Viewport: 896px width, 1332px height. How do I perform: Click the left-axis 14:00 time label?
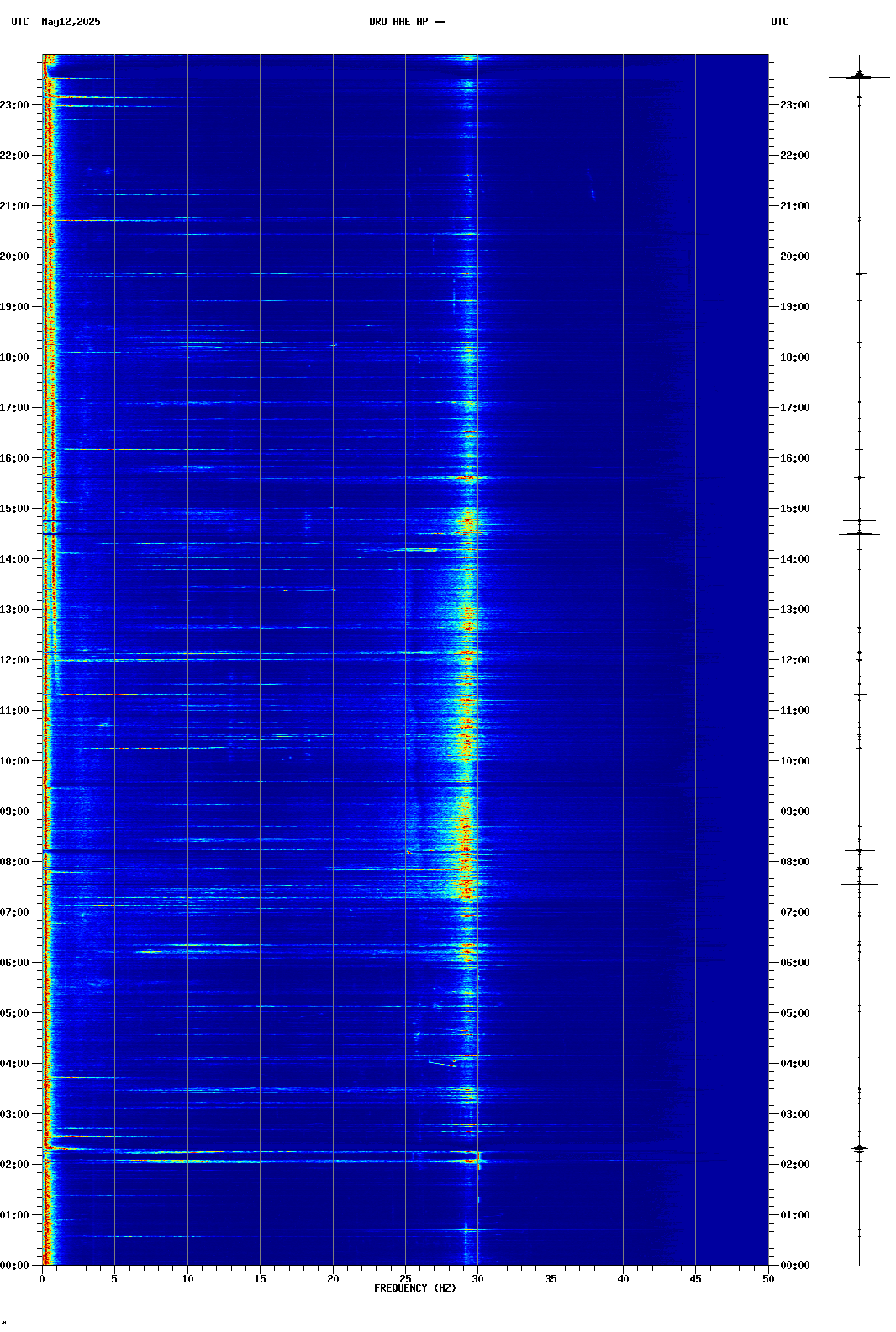point(14,559)
